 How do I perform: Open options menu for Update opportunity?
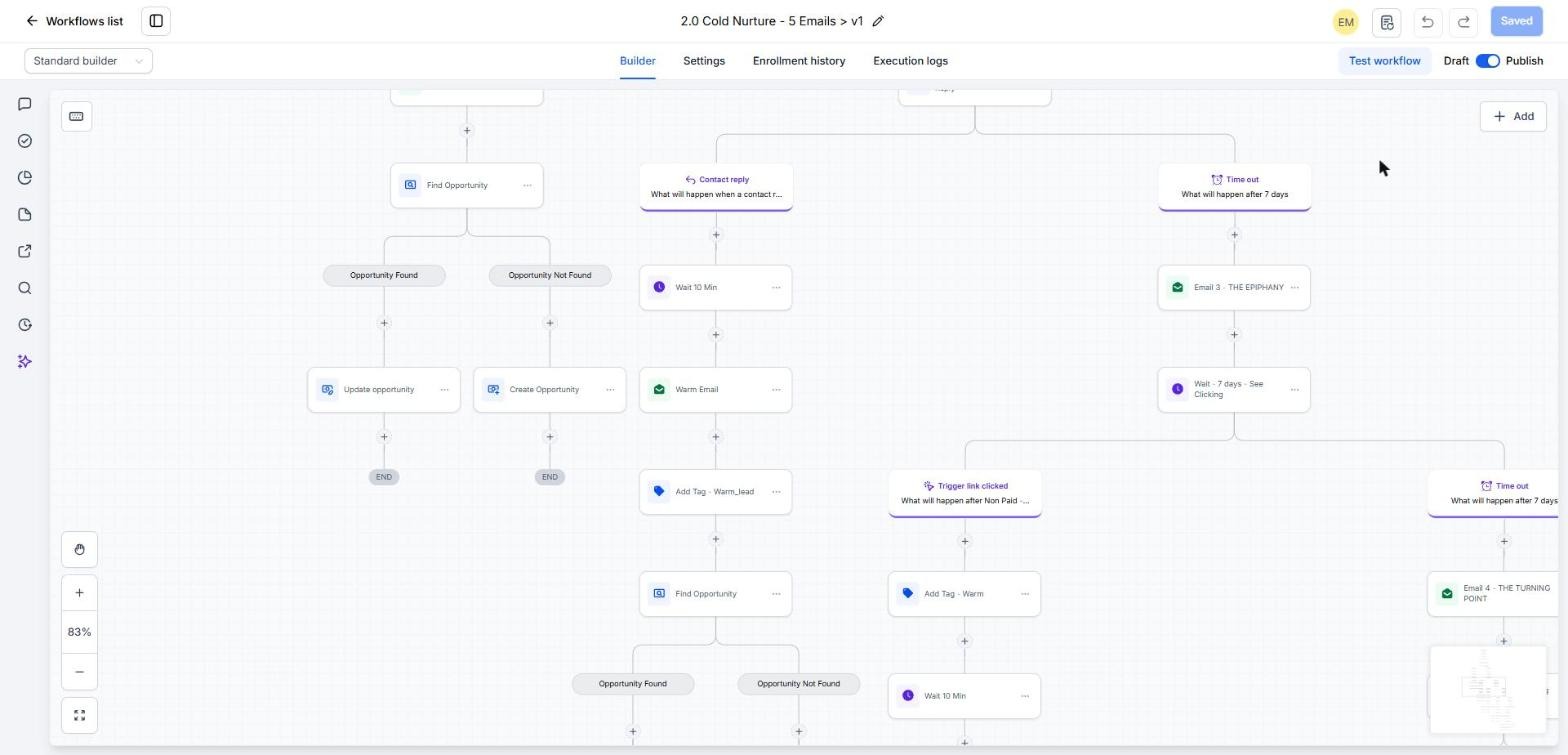(445, 389)
